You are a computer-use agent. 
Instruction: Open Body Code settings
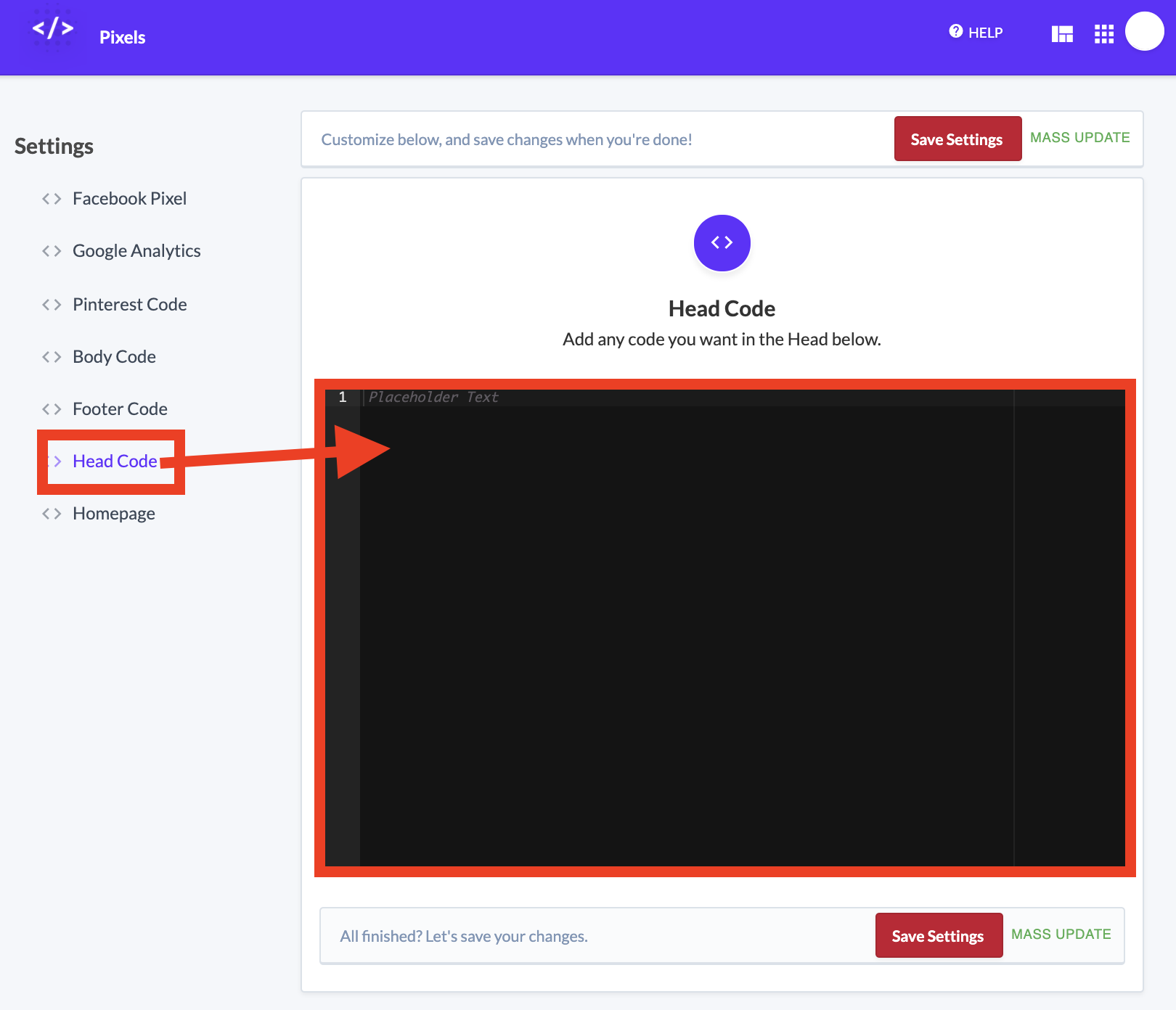tap(114, 357)
